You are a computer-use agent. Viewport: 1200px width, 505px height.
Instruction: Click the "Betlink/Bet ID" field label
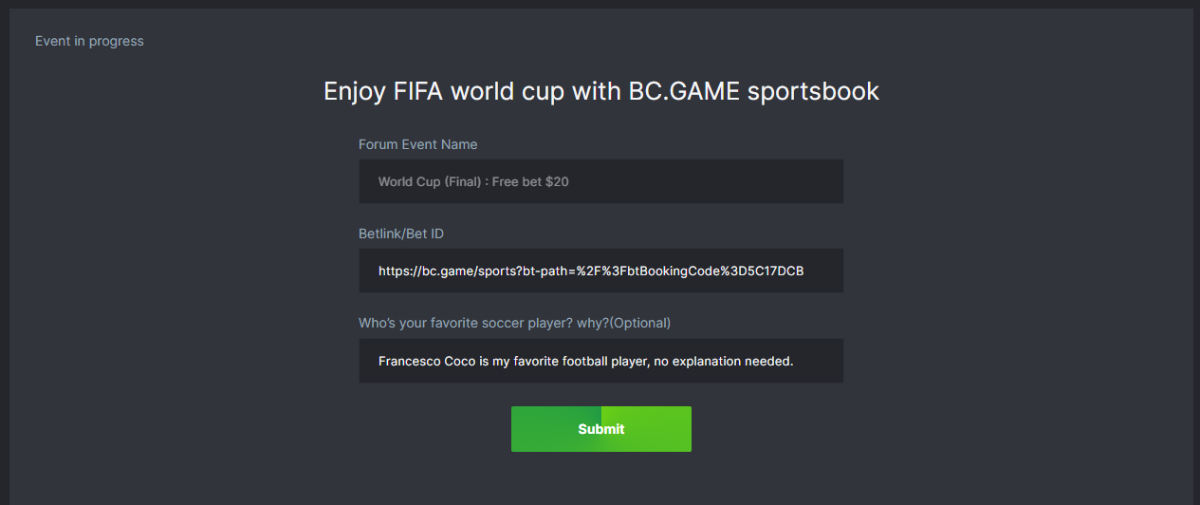(401, 233)
